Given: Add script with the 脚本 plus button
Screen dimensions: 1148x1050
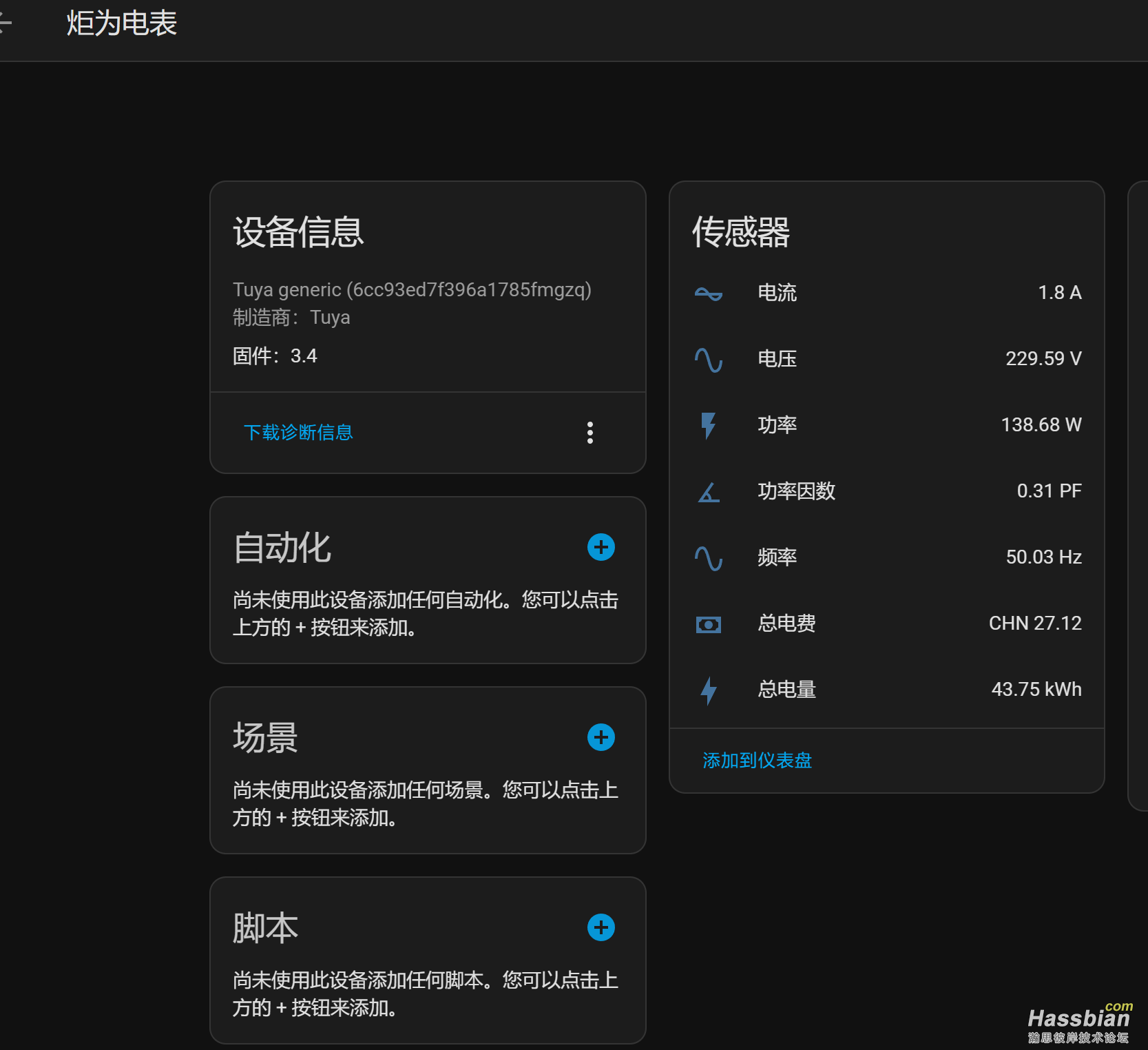Looking at the screenshot, I should pos(601,927).
